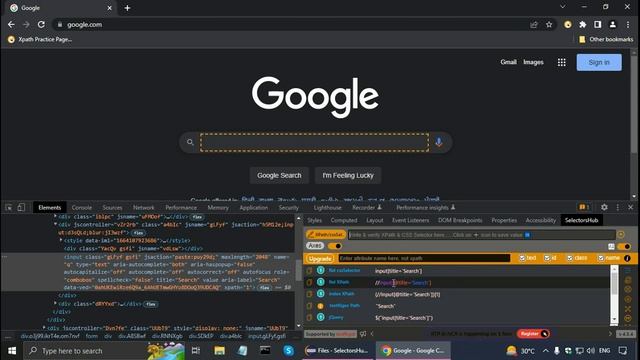Toggle the Axes switch in SelectorsHub

[x=335, y=246]
